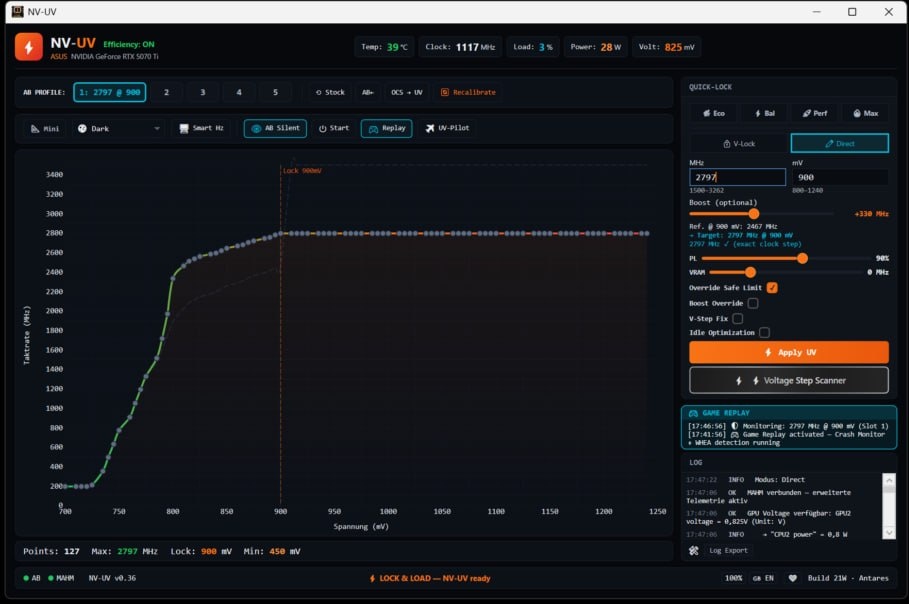Choose the Eco quick-lock preset
This screenshot has height=604, width=909.
(714, 113)
